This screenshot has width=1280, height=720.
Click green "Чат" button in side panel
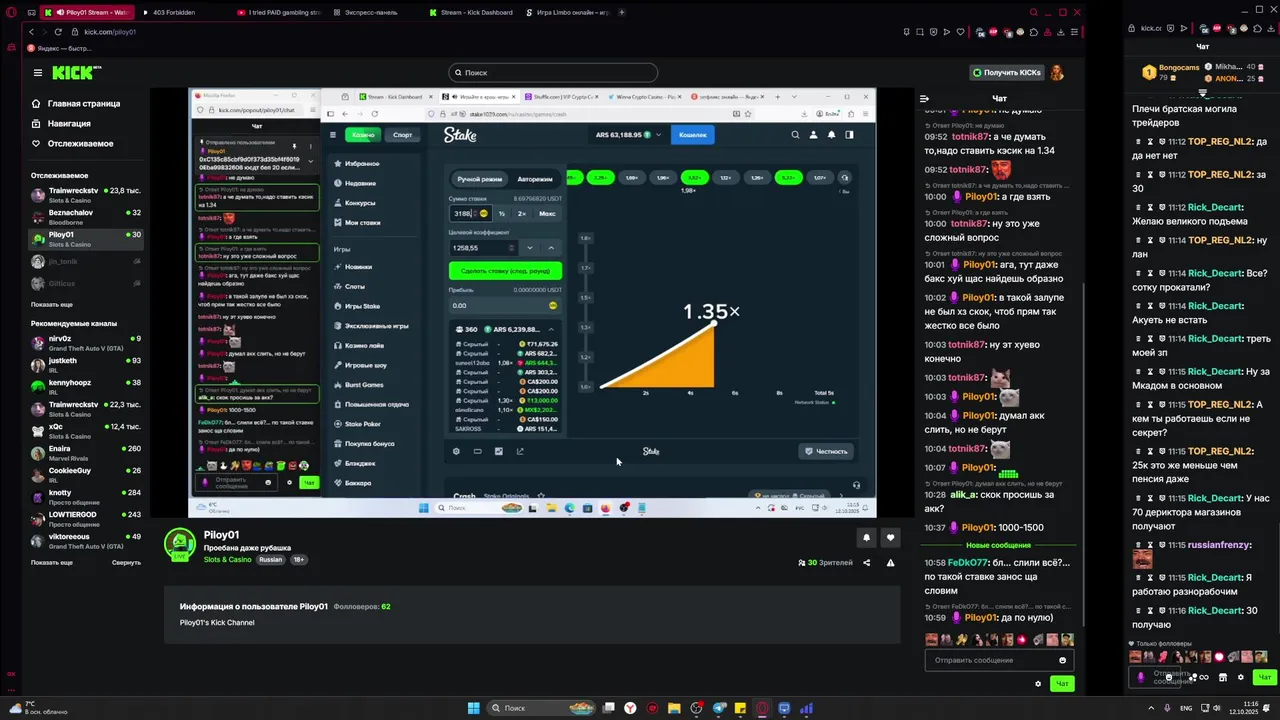pos(1265,677)
